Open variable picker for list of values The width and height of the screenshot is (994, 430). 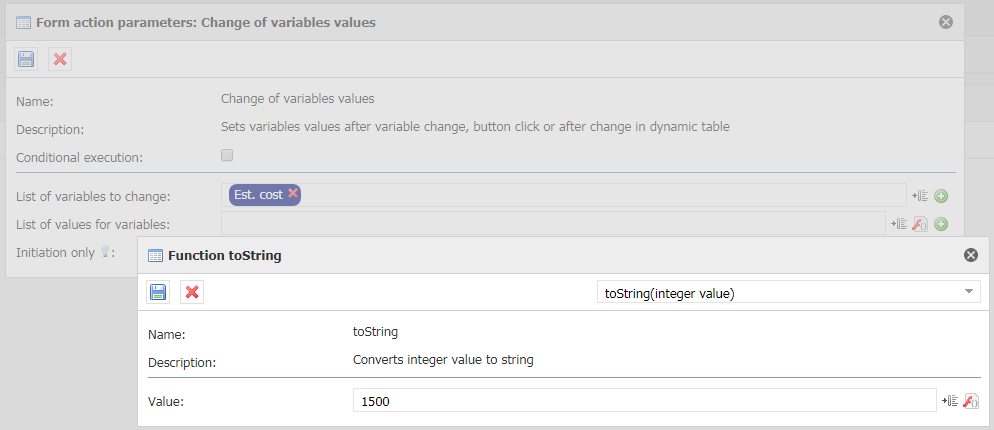click(899, 223)
